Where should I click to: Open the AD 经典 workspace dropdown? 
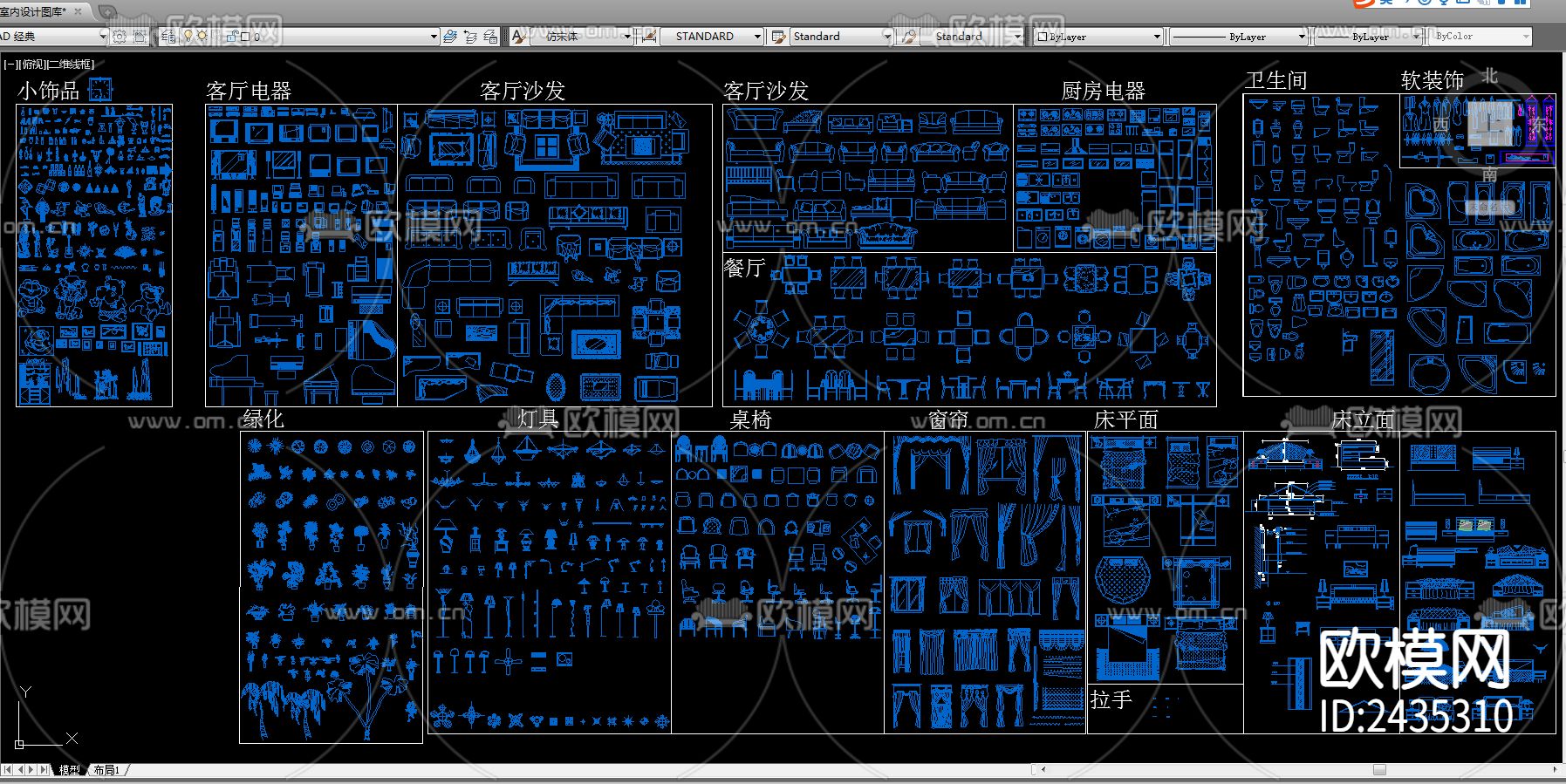(x=102, y=37)
